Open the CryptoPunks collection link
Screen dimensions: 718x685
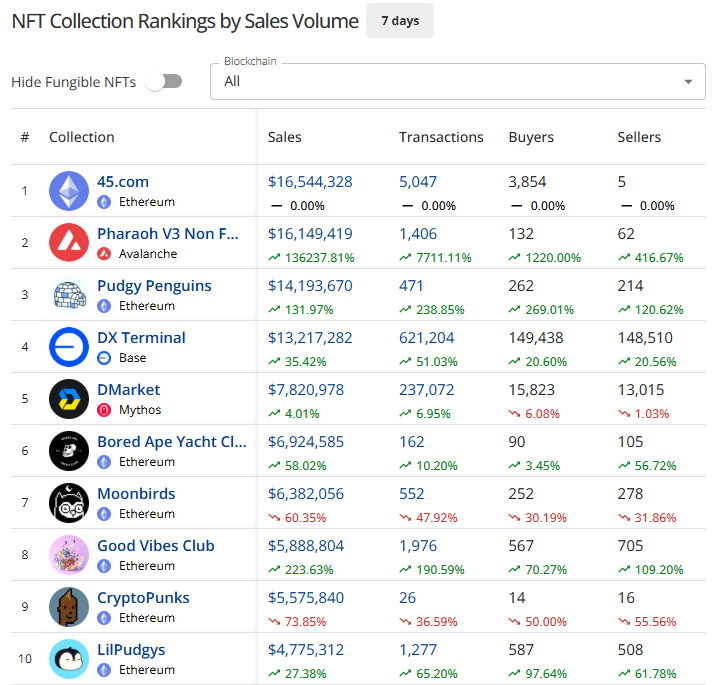pyautogui.click(x=143, y=598)
